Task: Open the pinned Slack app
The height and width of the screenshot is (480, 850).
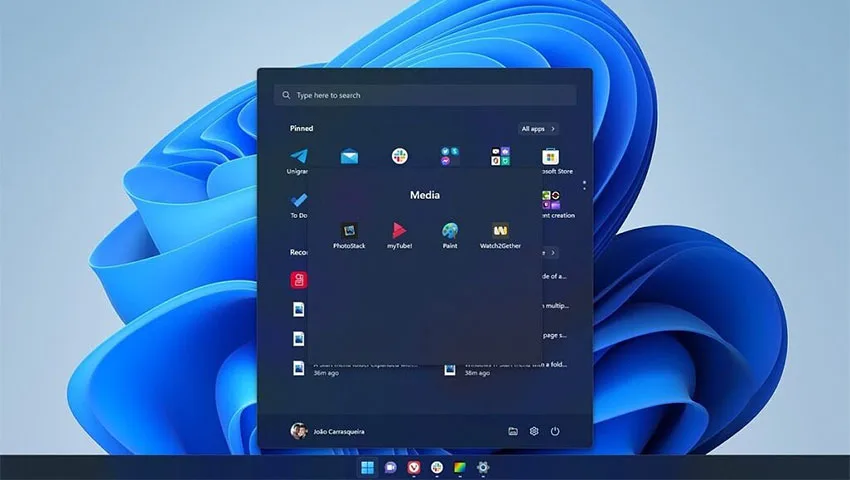Action: pos(400,156)
